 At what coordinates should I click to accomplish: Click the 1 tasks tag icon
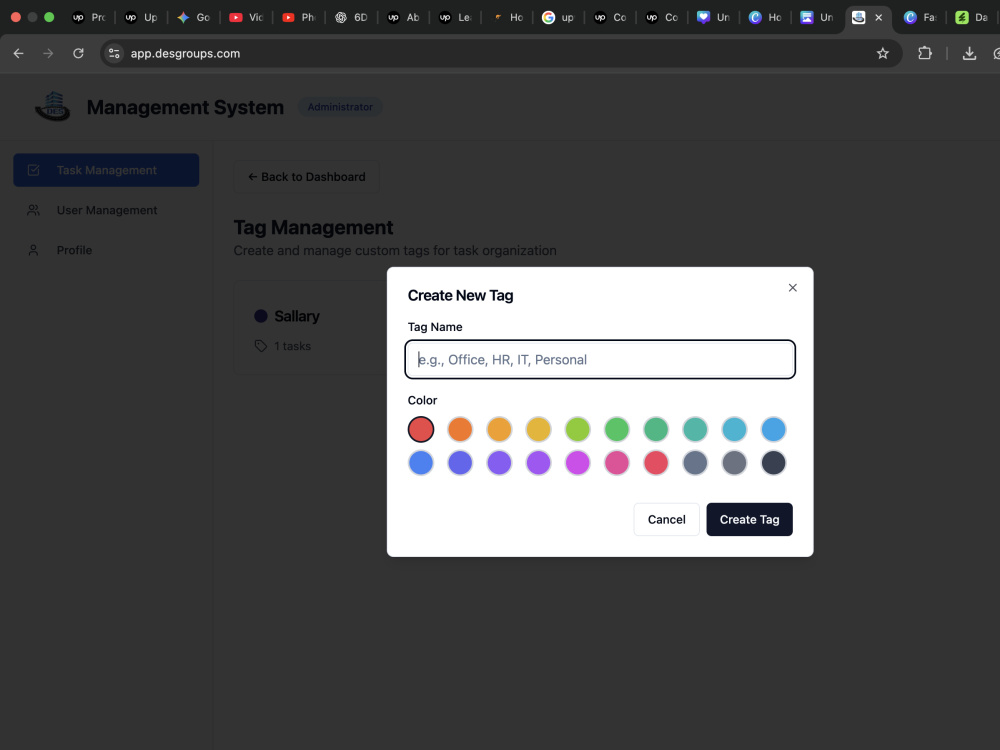pyautogui.click(x=261, y=346)
